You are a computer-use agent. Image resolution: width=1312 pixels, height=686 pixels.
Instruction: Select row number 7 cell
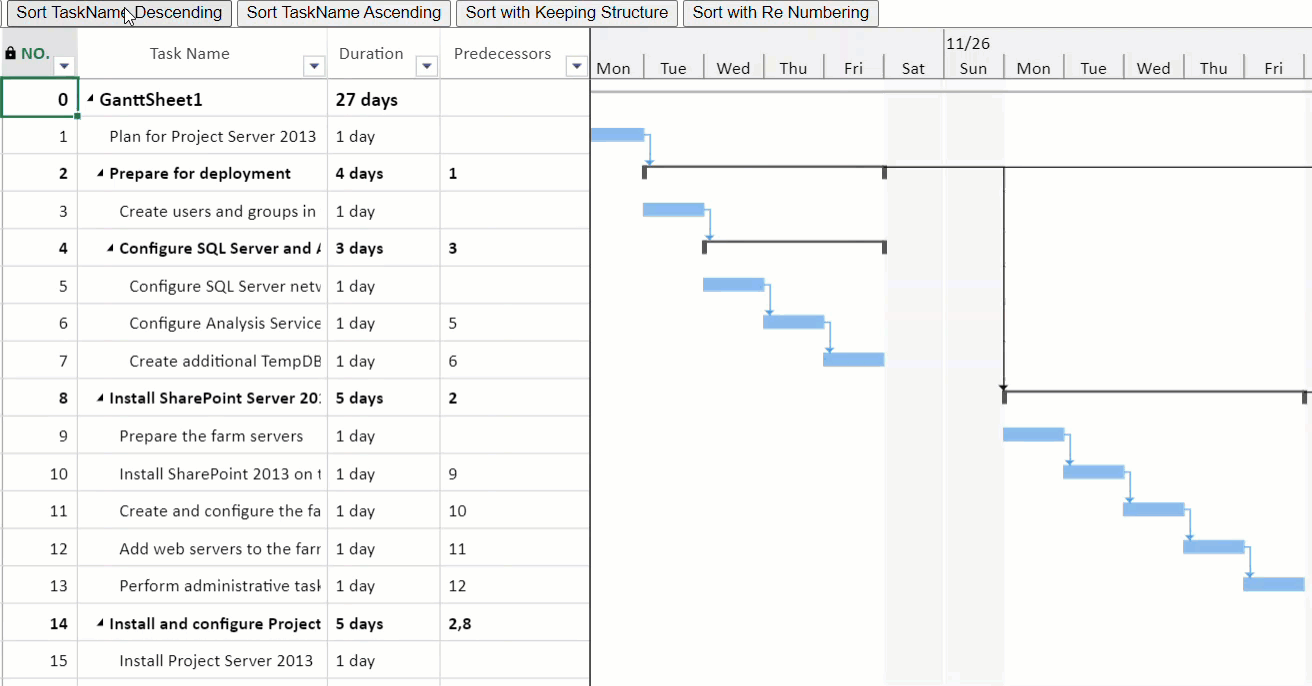click(39, 361)
